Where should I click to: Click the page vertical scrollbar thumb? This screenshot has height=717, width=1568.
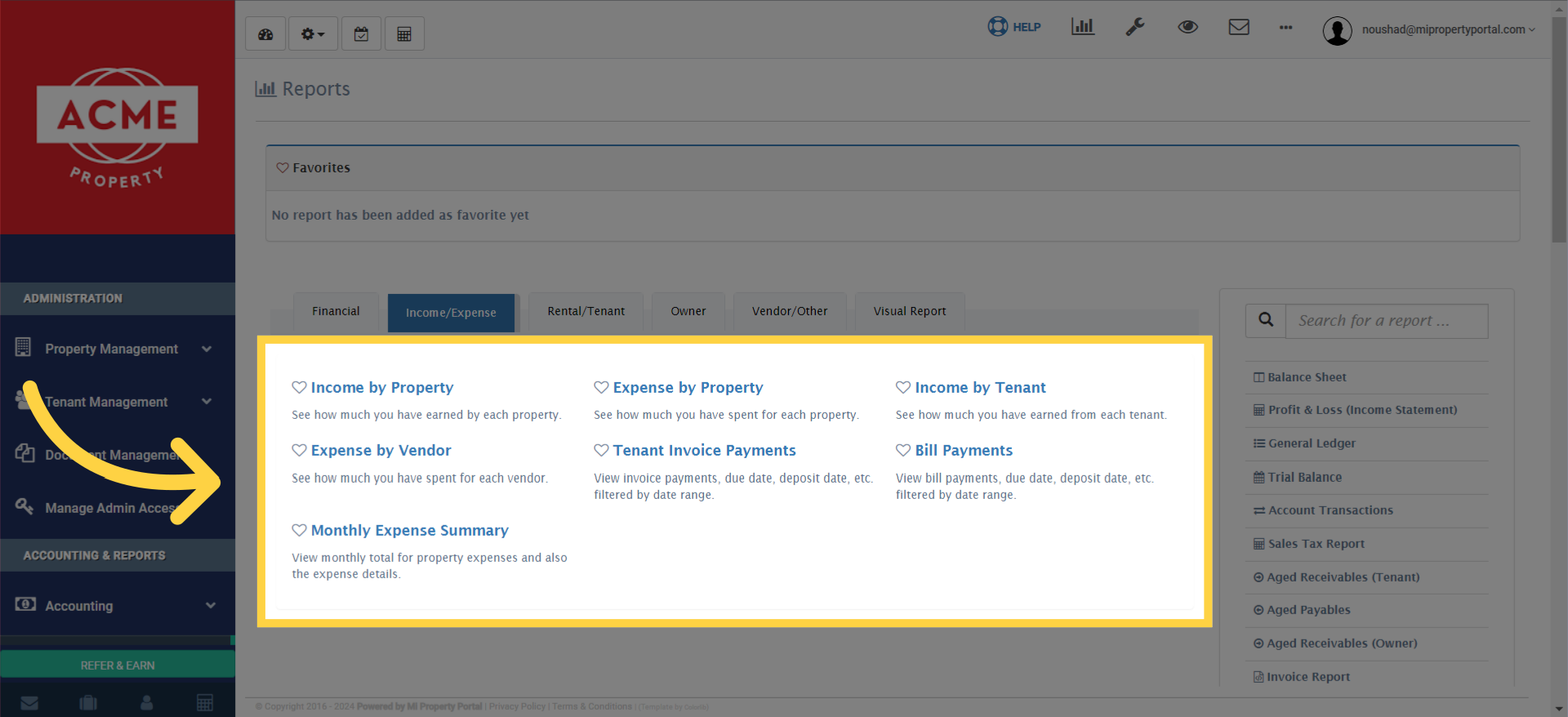click(1559, 129)
